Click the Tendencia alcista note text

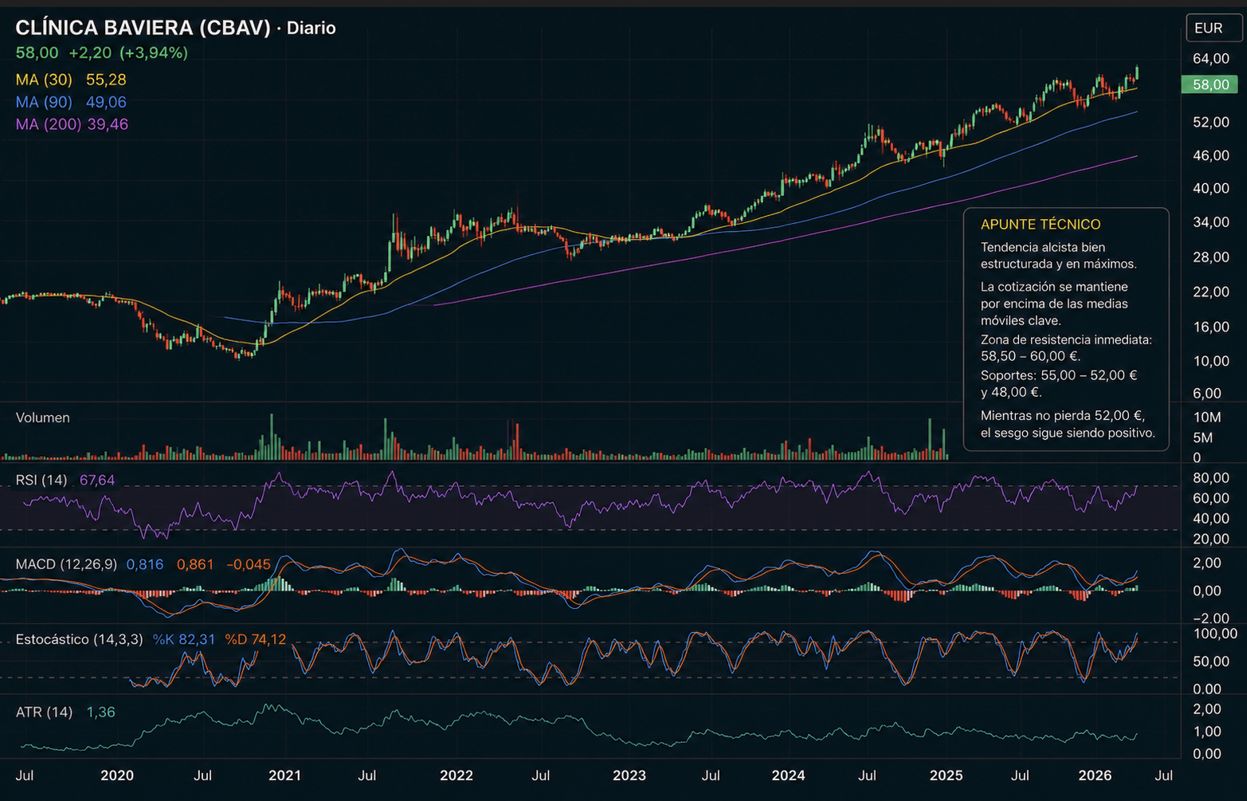point(1059,255)
